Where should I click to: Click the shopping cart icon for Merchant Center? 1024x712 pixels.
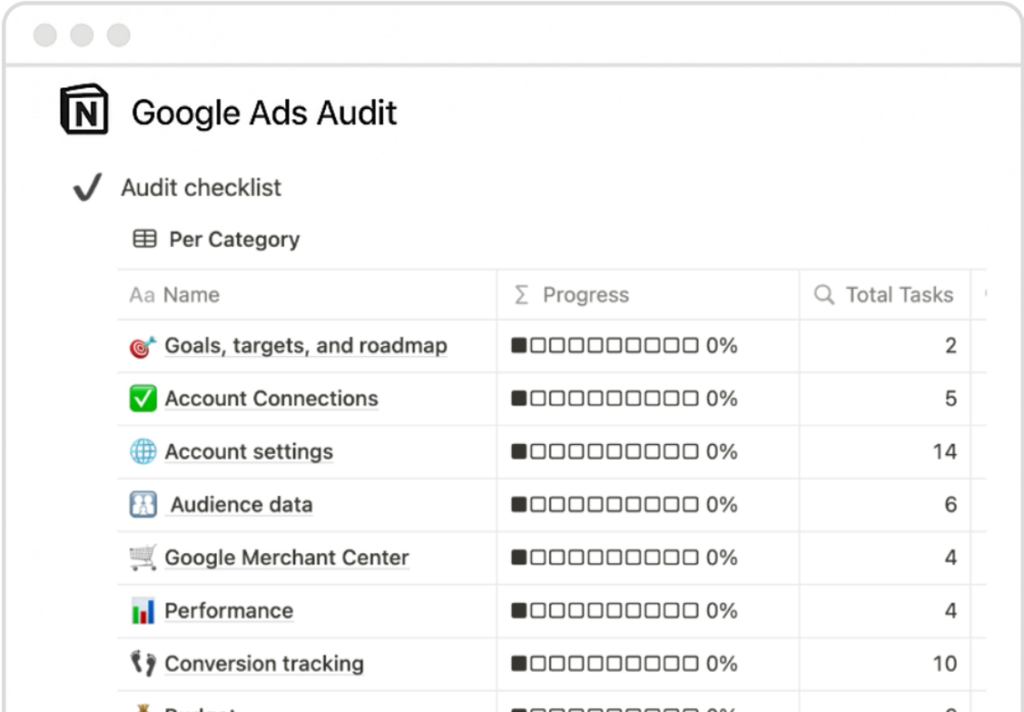(143, 558)
